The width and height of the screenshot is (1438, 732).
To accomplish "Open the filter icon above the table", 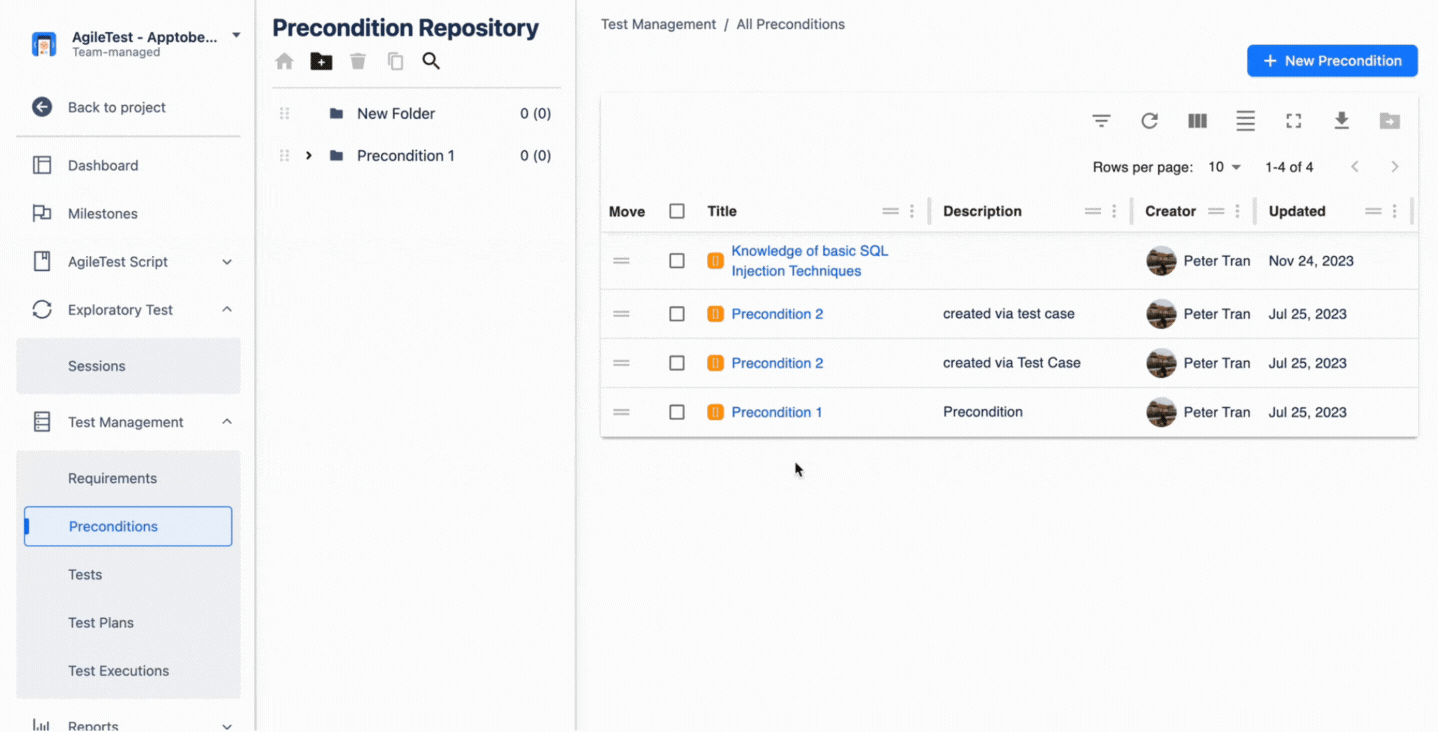I will [1101, 121].
